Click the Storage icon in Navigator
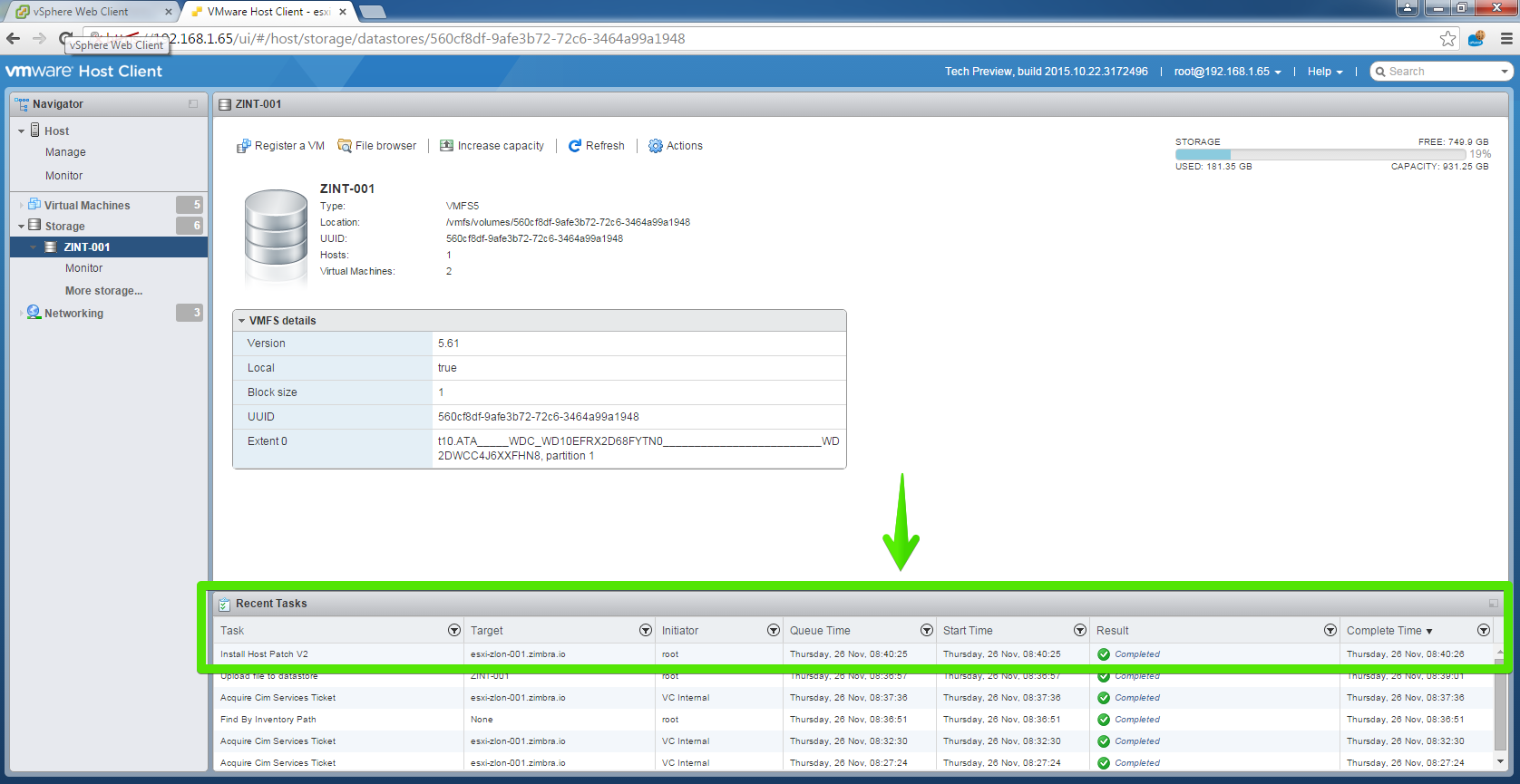Image resolution: width=1520 pixels, height=784 pixels. pyautogui.click(x=34, y=226)
